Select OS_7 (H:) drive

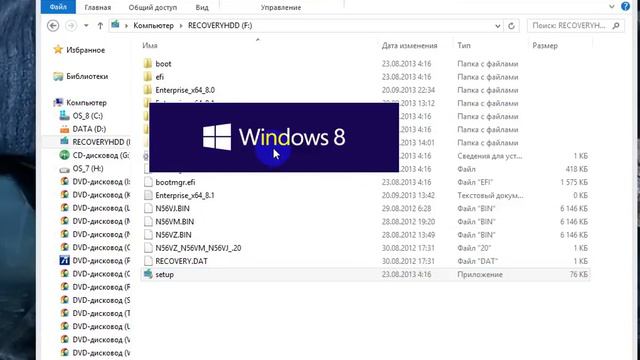pyautogui.click(x=88, y=168)
